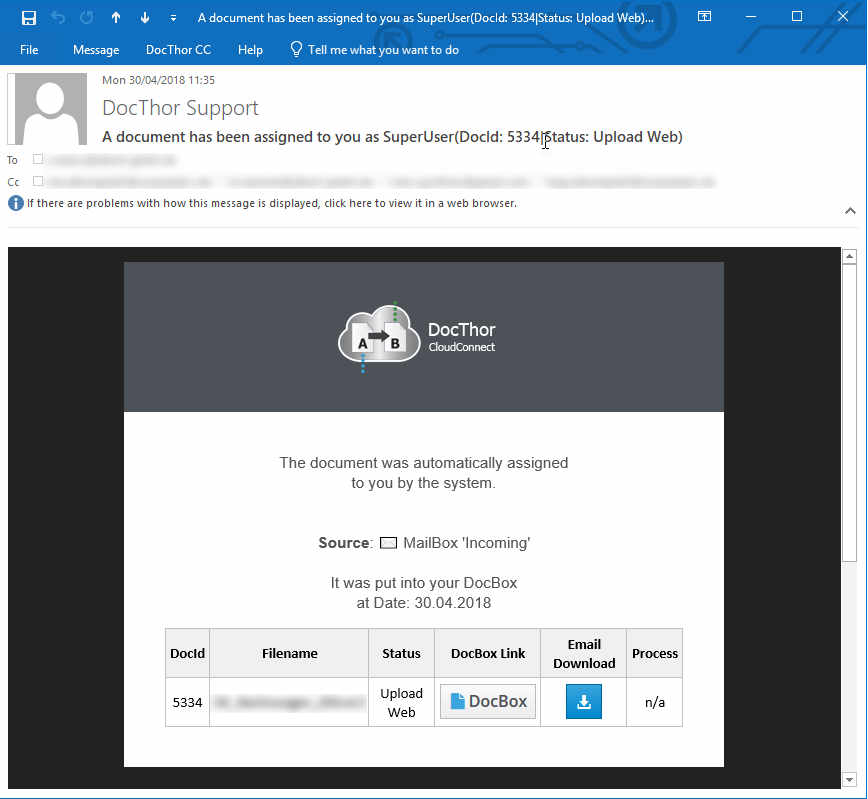
Task: Click the email subject line text
Action: [392, 137]
